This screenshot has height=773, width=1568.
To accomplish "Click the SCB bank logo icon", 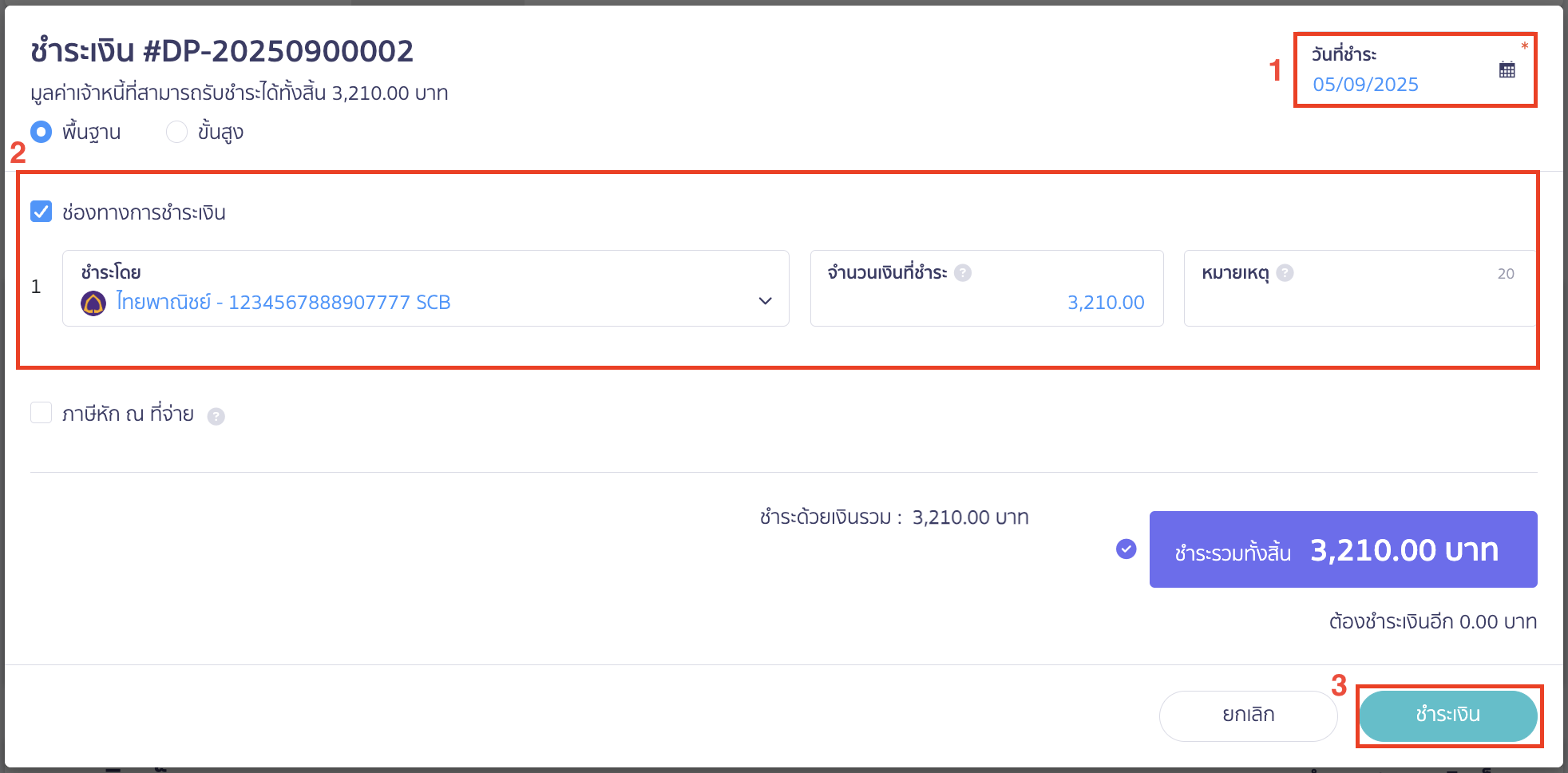I will (x=93, y=303).
